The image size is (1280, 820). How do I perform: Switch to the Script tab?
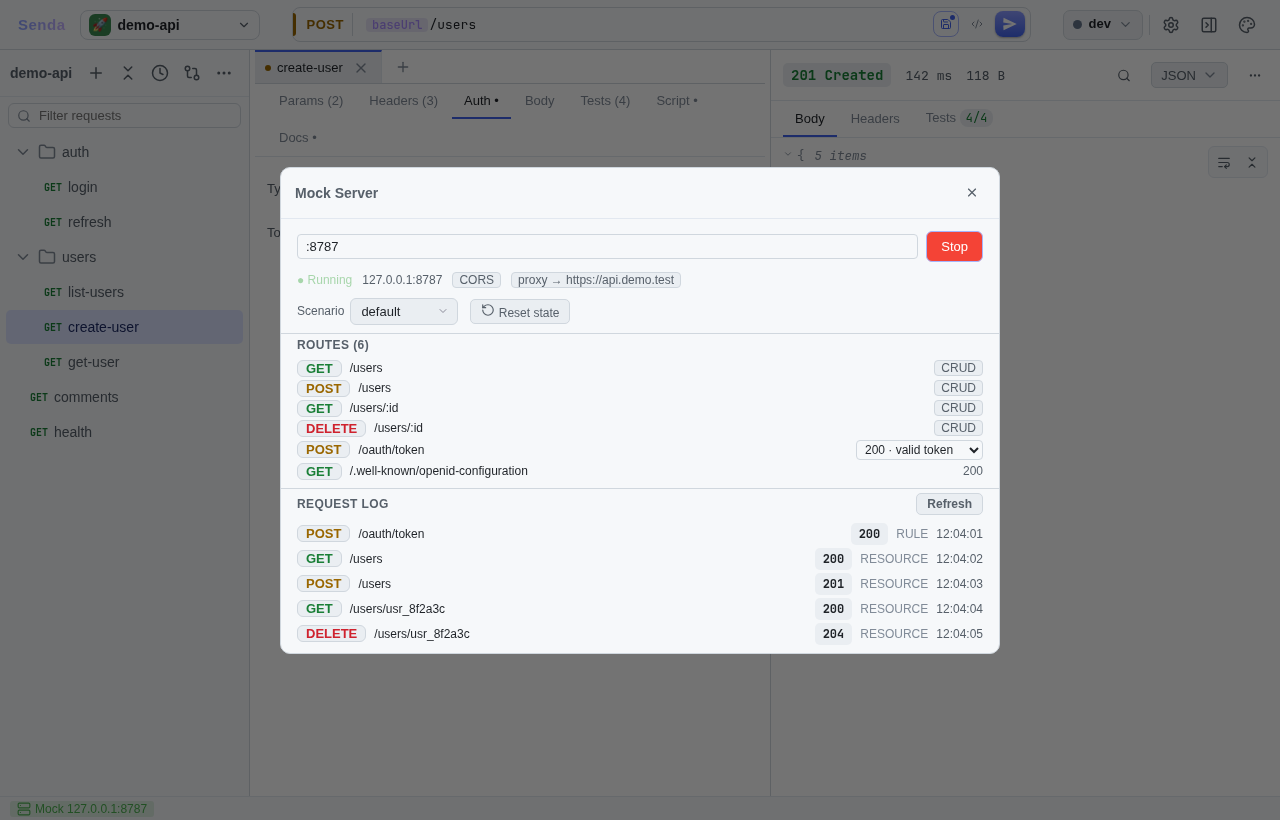click(677, 100)
